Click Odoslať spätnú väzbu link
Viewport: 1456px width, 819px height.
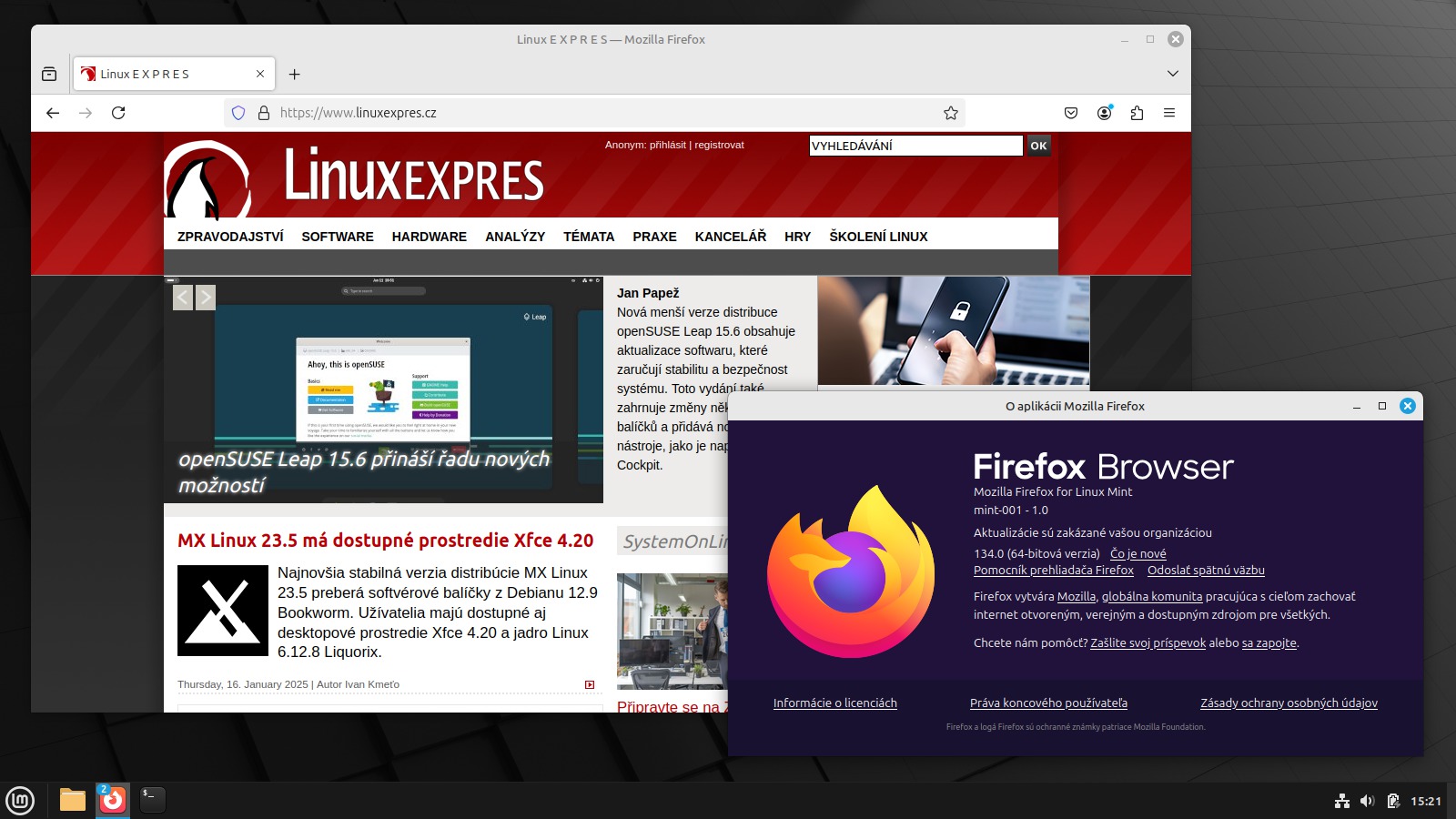click(x=1206, y=571)
